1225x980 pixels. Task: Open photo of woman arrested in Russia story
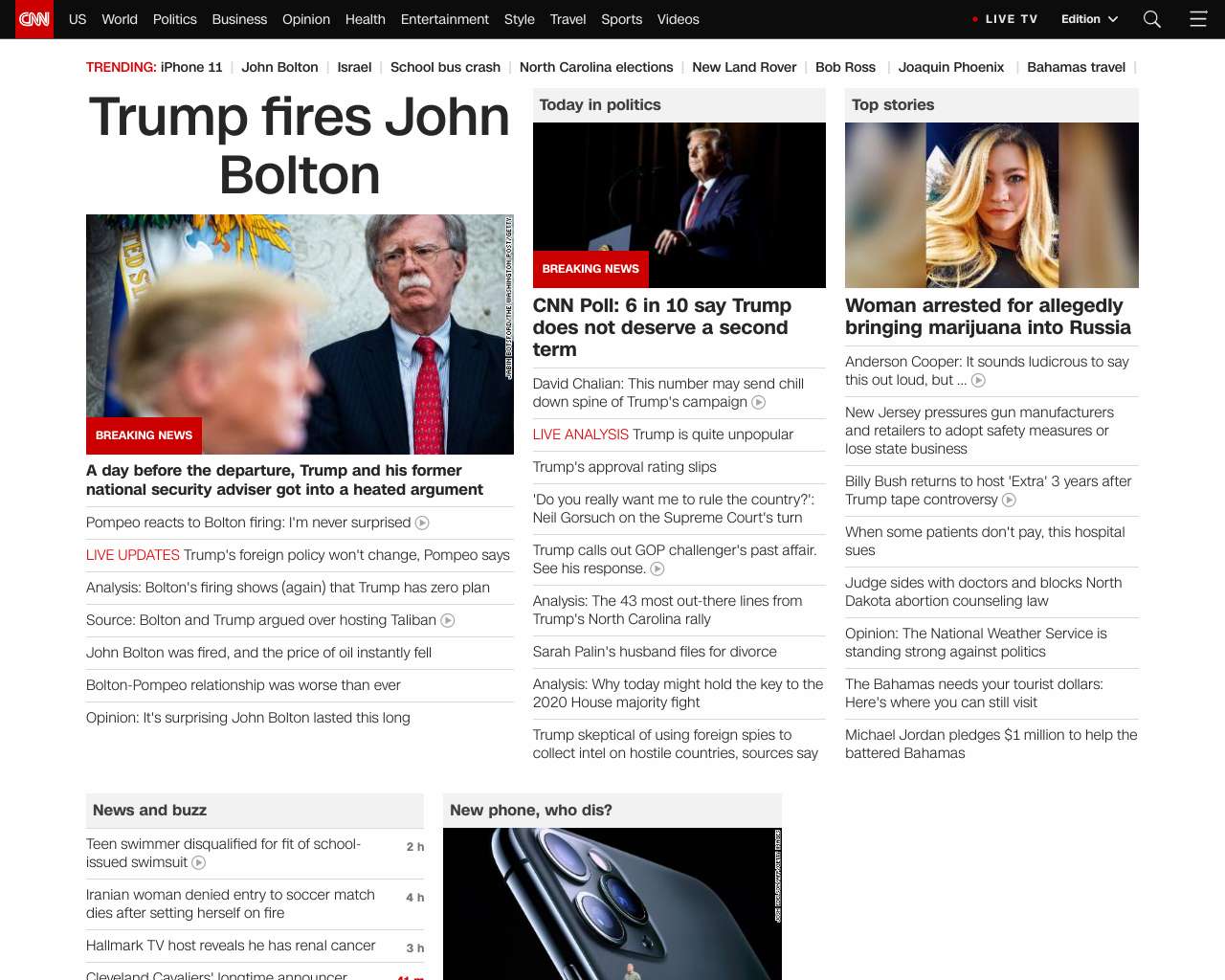pos(991,205)
